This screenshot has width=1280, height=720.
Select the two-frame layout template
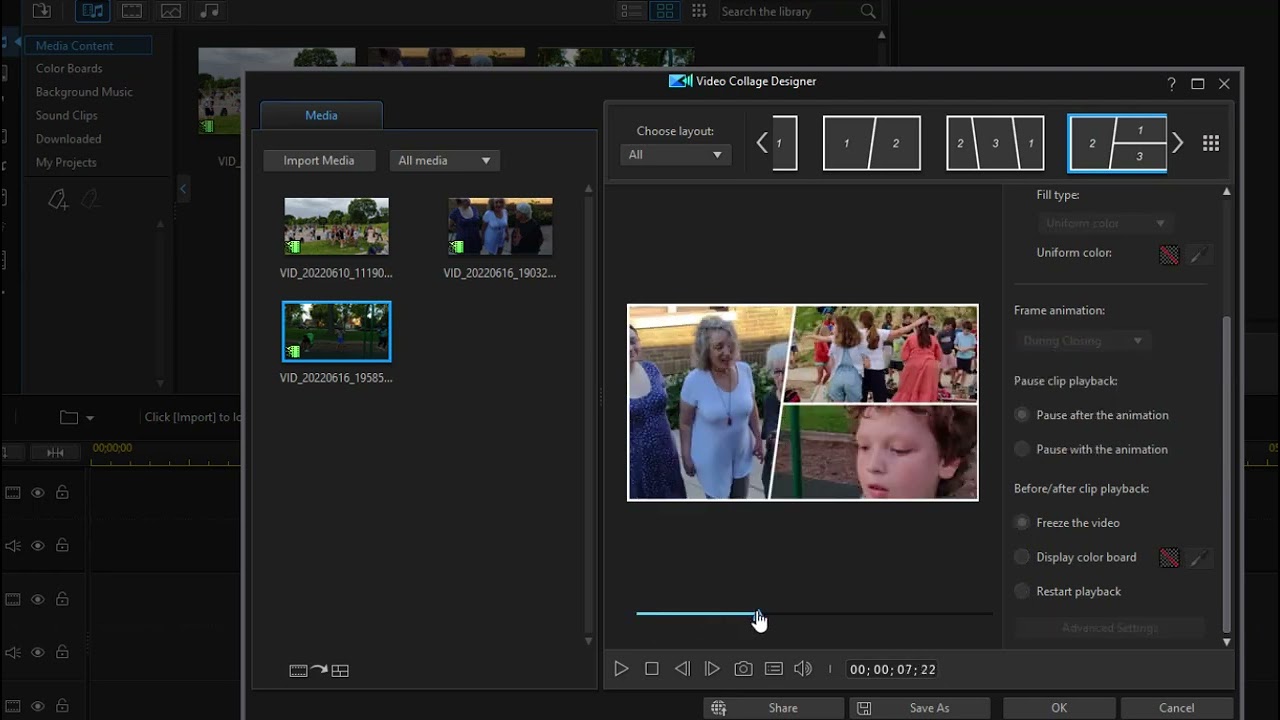871,143
